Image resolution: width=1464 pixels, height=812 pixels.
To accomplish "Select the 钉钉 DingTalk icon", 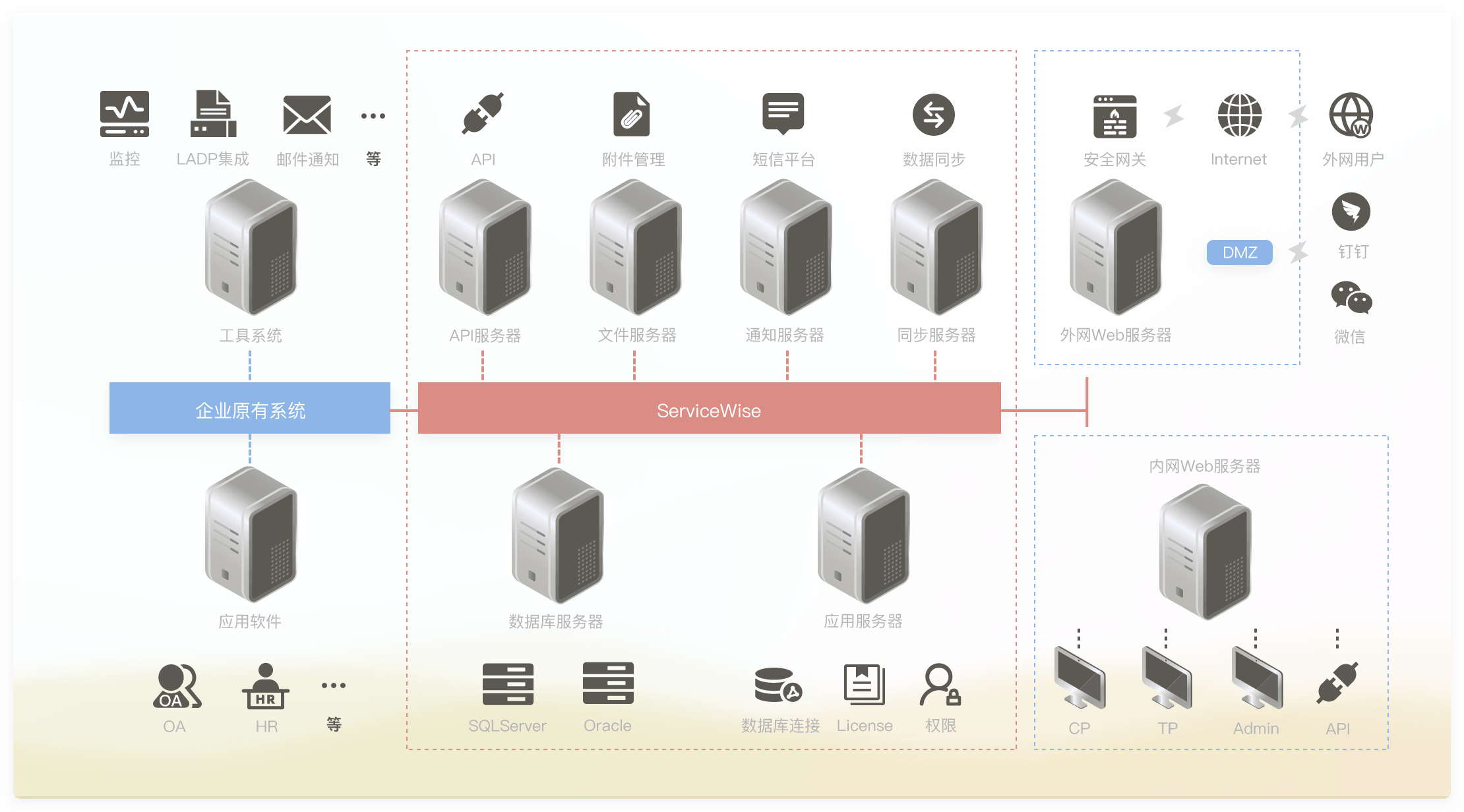I will [x=1351, y=212].
